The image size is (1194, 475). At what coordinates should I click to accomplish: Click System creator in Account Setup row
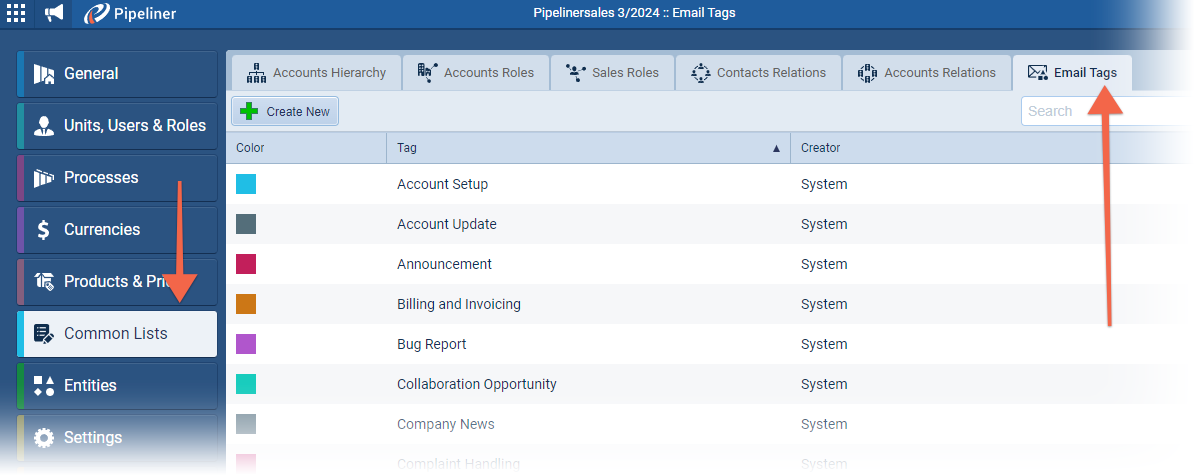click(x=824, y=184)
